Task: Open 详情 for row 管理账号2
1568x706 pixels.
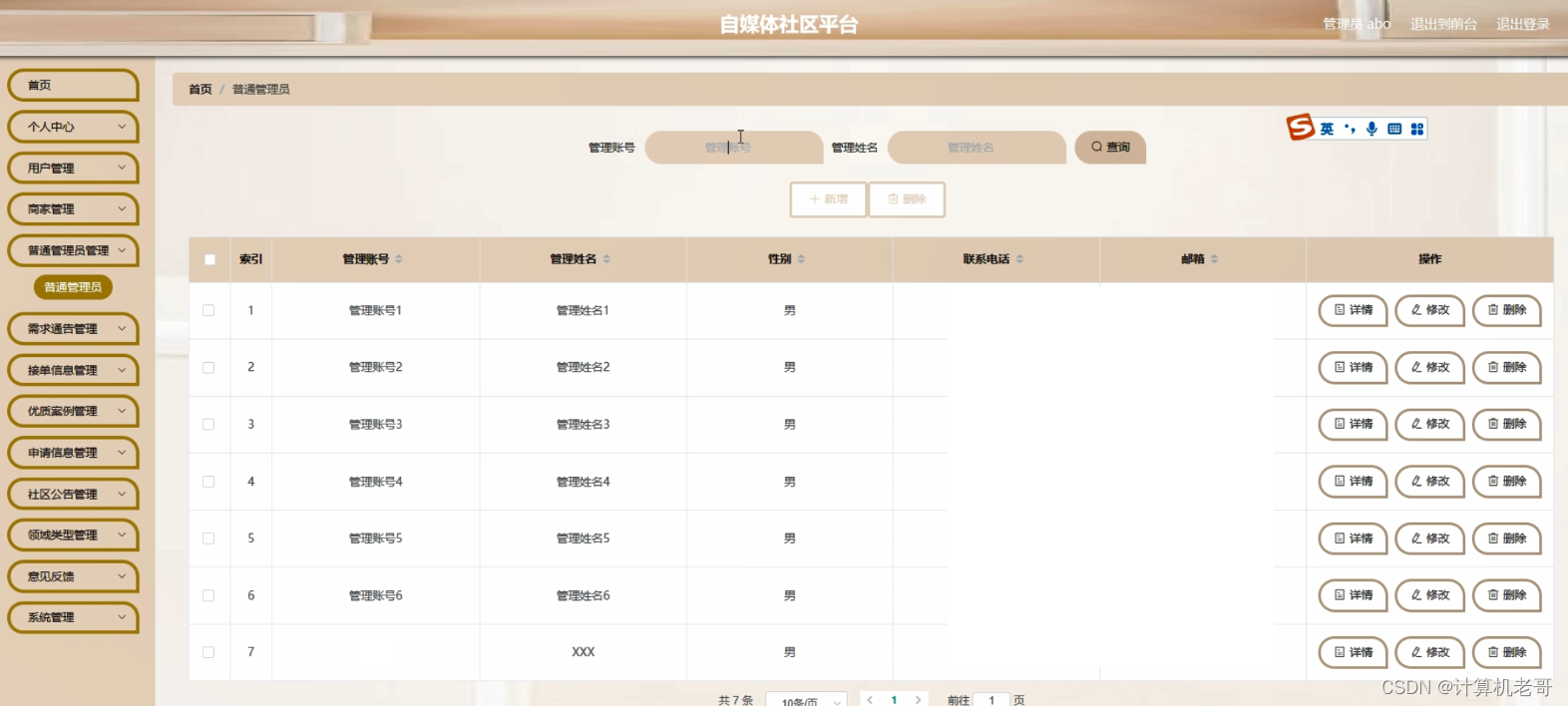Action: tap(1354, 367)
